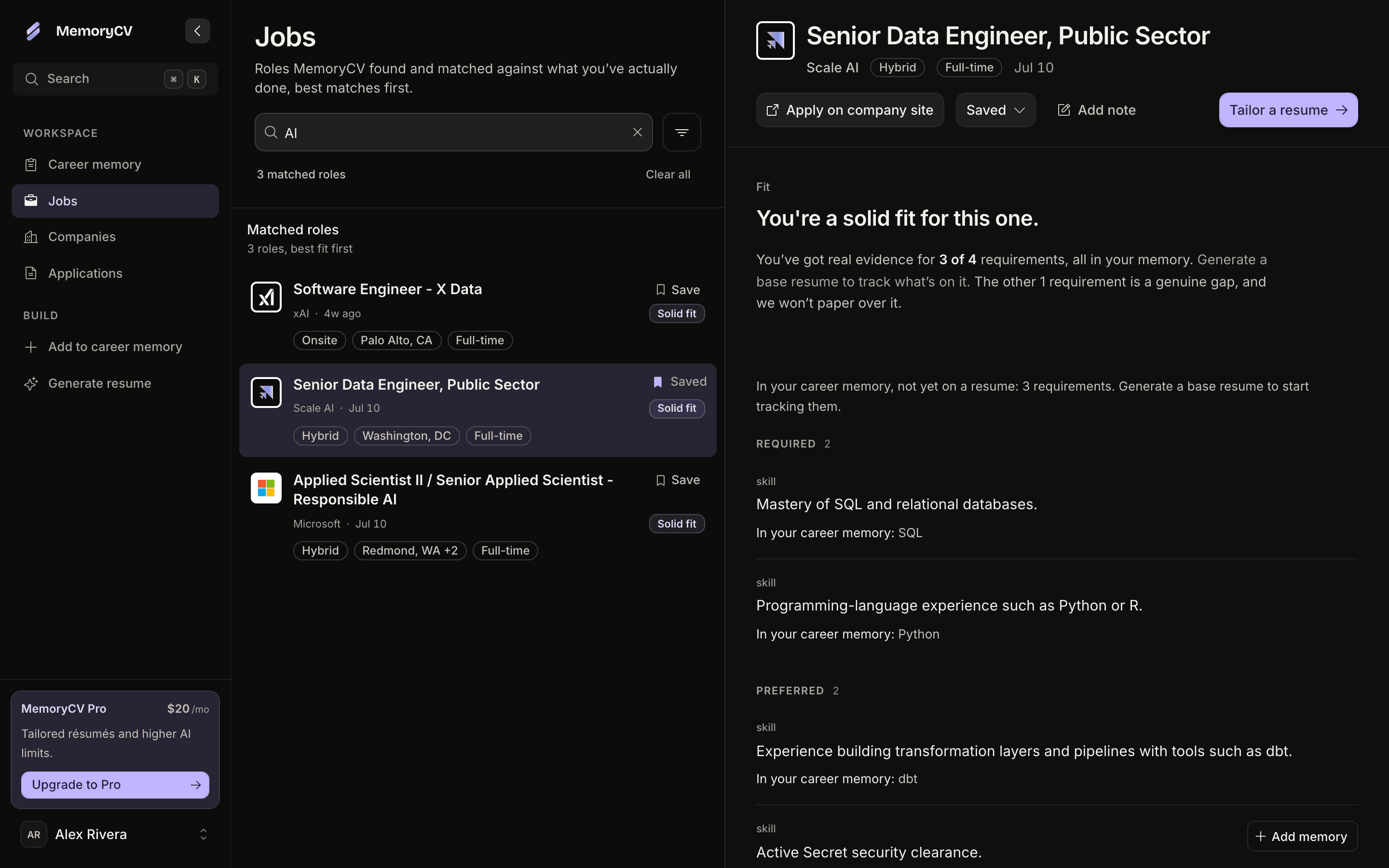The width and height of the screenshot is (1389, 868).
Task: Click the Solid fit badge on the Scale AI role
Action: click(x=677, y=408)
